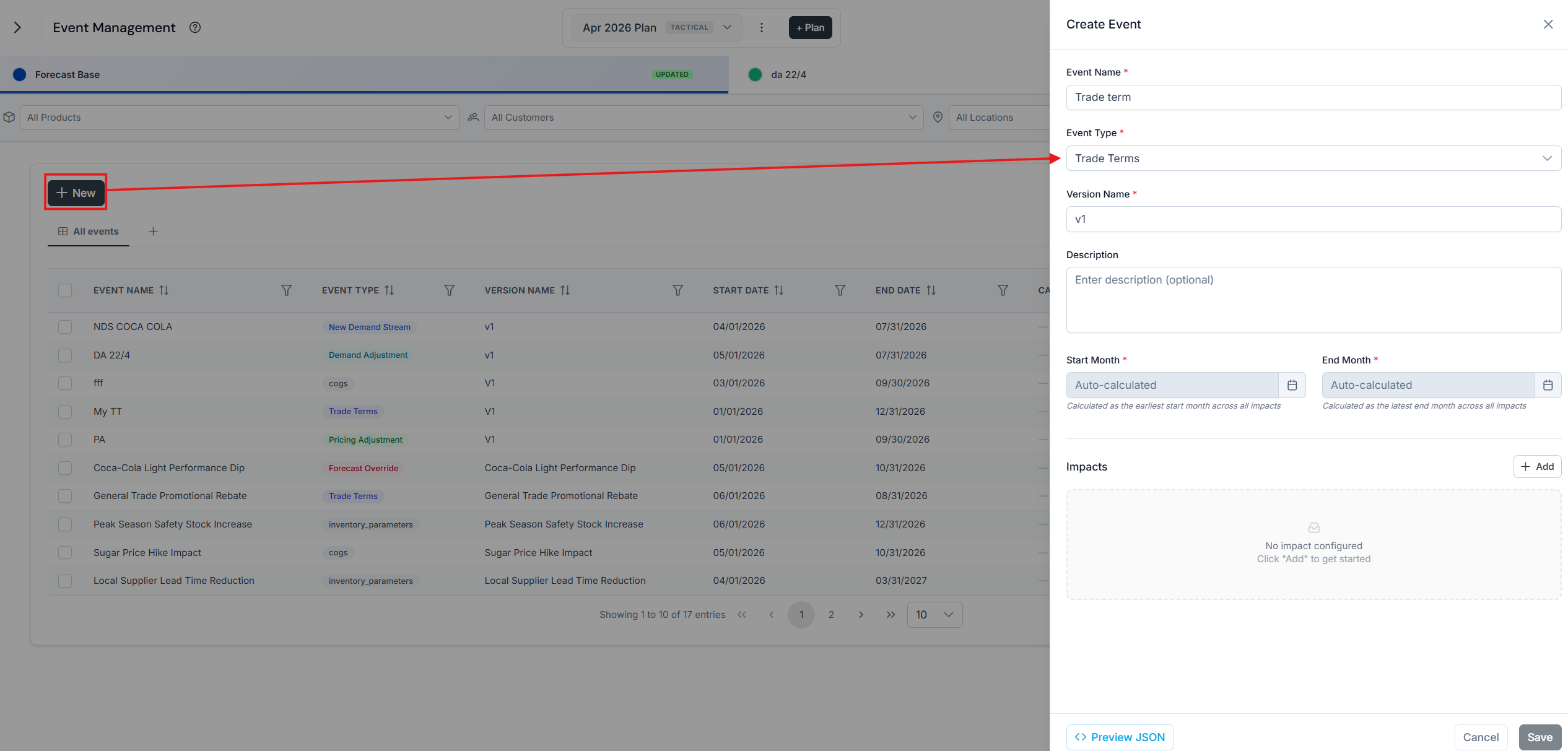Click the + Plan button

tap(810, 27)
